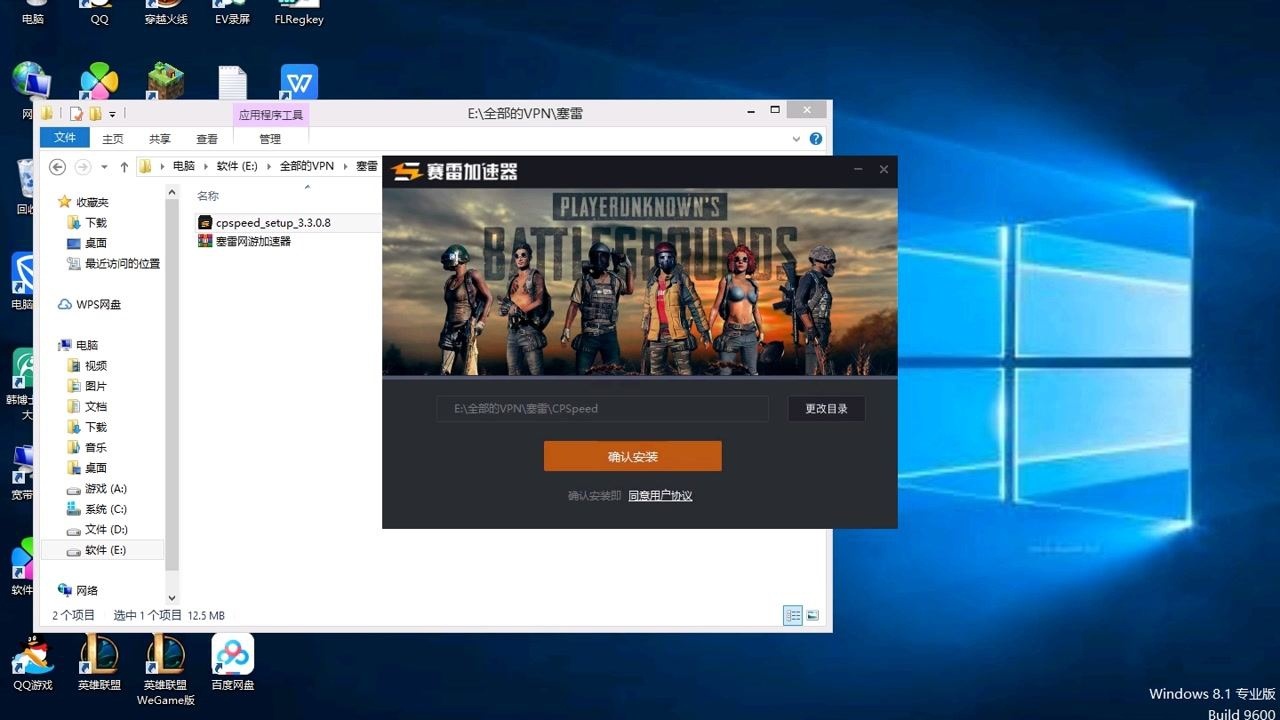Image resolution: width=1280 pixels, height=720 pixels.
Task: Click the folder icon in address bar
Action: (x=145, y=166)
